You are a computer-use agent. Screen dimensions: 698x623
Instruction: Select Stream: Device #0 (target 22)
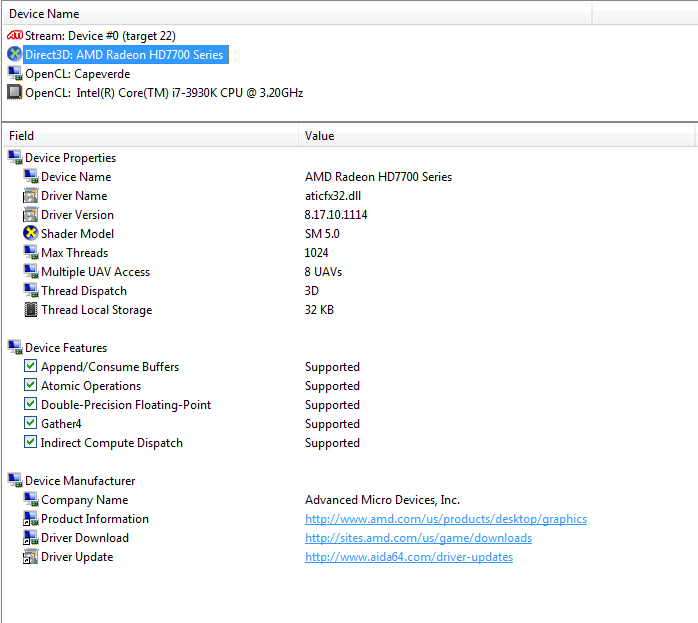[x=100, y=36]
